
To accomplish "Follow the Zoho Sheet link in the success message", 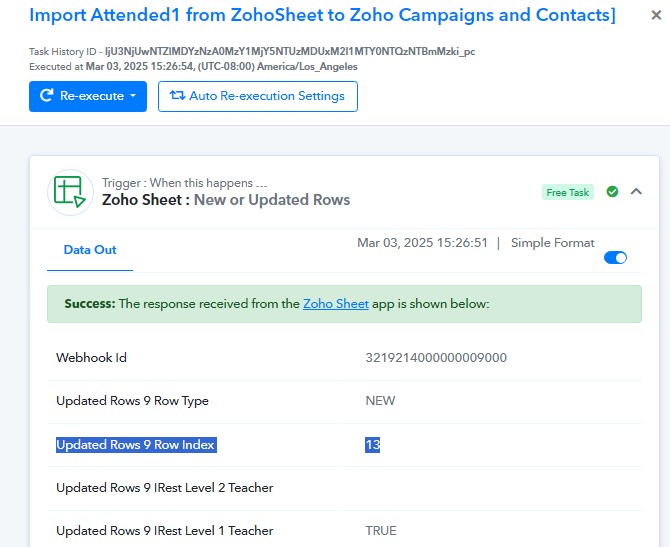I will click(335, 304).
